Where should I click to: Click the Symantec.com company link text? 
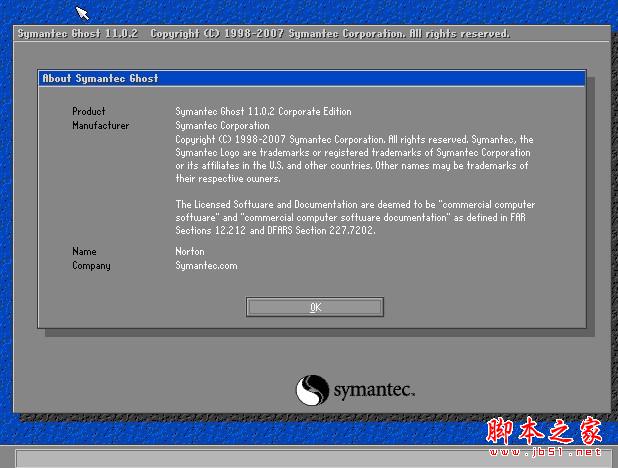click(206, 266)
